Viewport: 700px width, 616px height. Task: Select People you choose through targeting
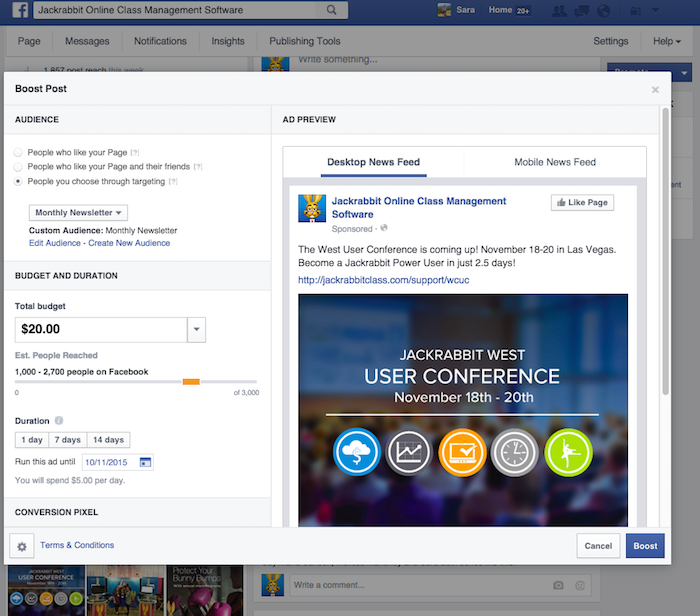pos(19,182)
